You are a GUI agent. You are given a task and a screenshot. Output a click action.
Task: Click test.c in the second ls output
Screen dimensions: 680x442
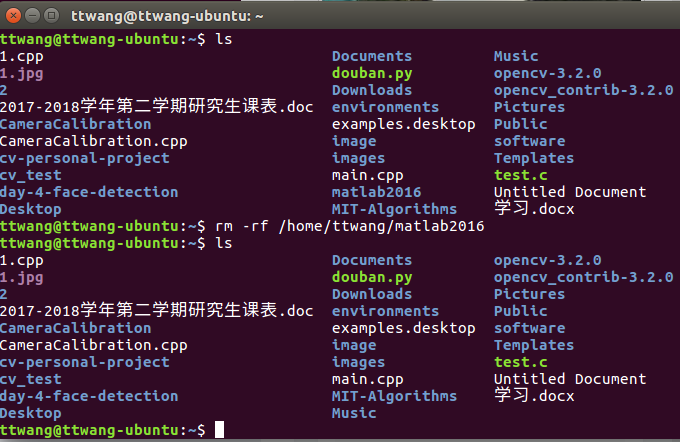click(520, 362)
